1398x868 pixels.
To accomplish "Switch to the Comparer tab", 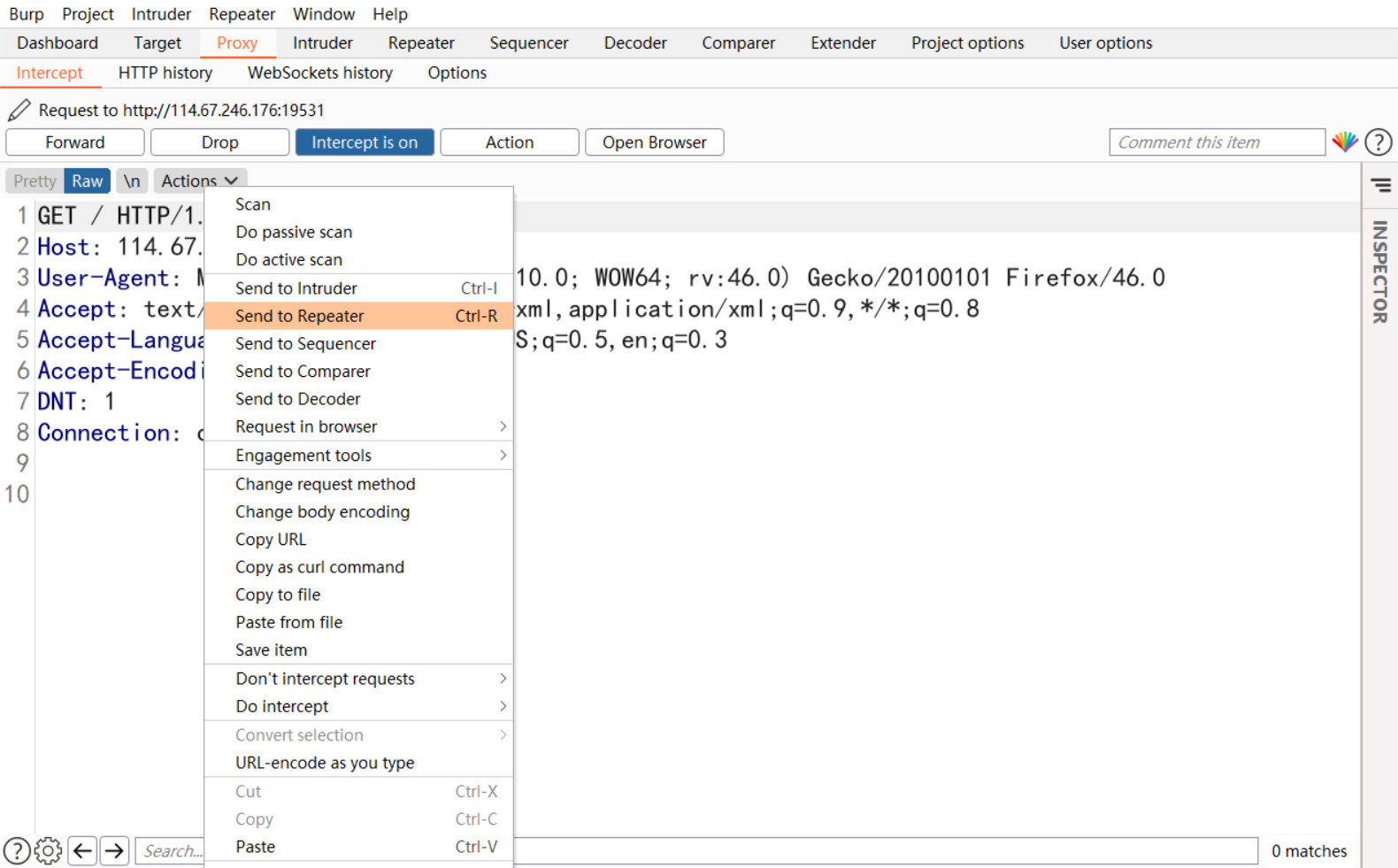I will [739, 42].
